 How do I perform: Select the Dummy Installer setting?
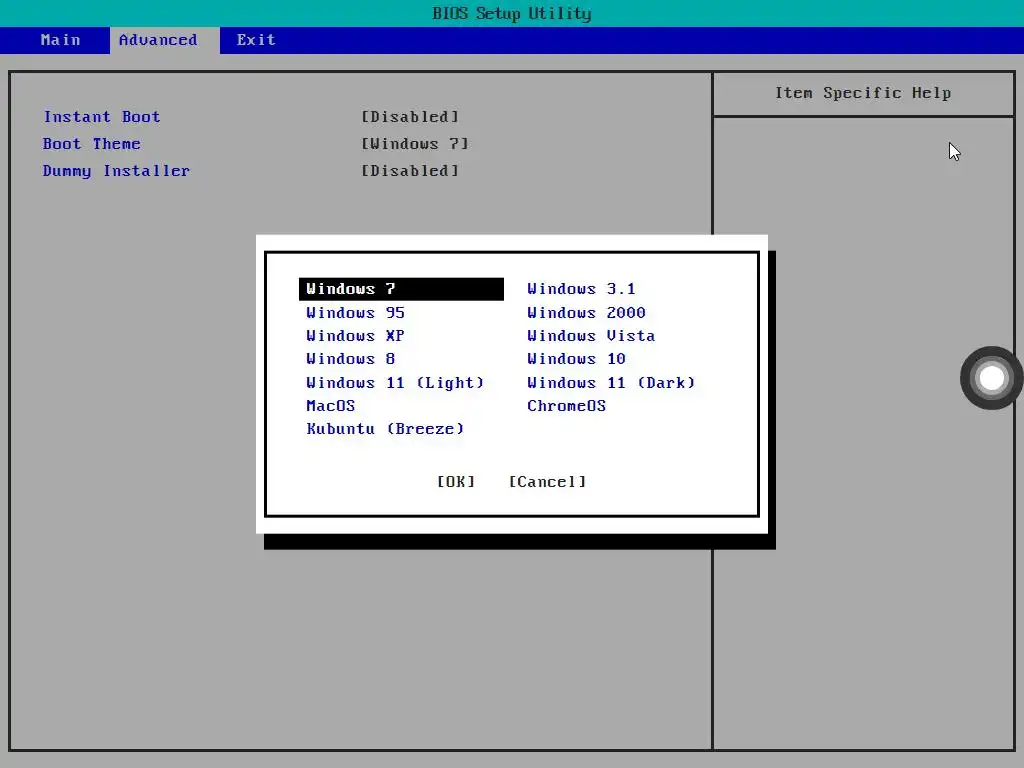[x=116, y=171]
